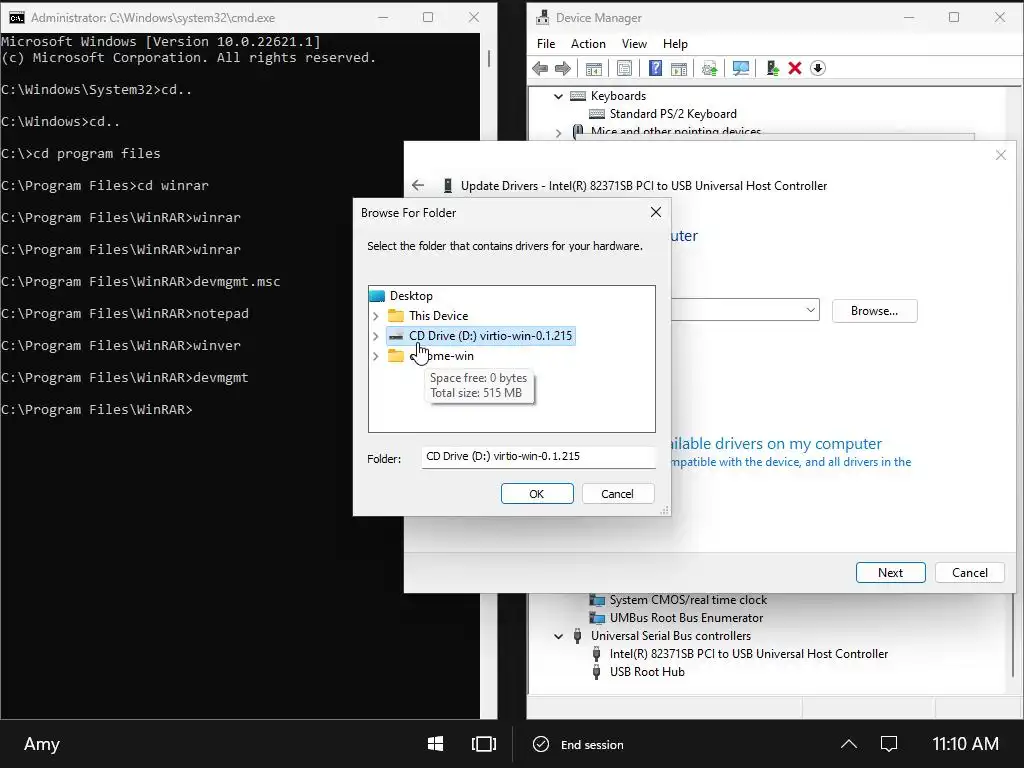Click the End session checkmark icon
The height and width of the screenshot is (768, 1024).
tap(541, 744)
